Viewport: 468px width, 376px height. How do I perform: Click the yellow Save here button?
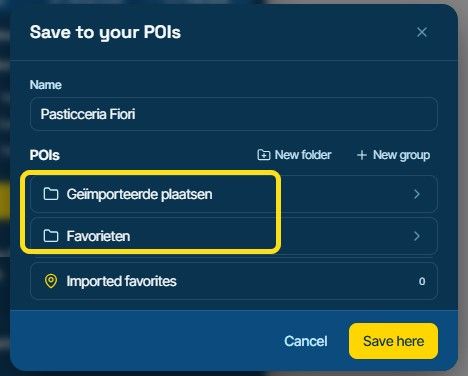[x=393, y=341]
